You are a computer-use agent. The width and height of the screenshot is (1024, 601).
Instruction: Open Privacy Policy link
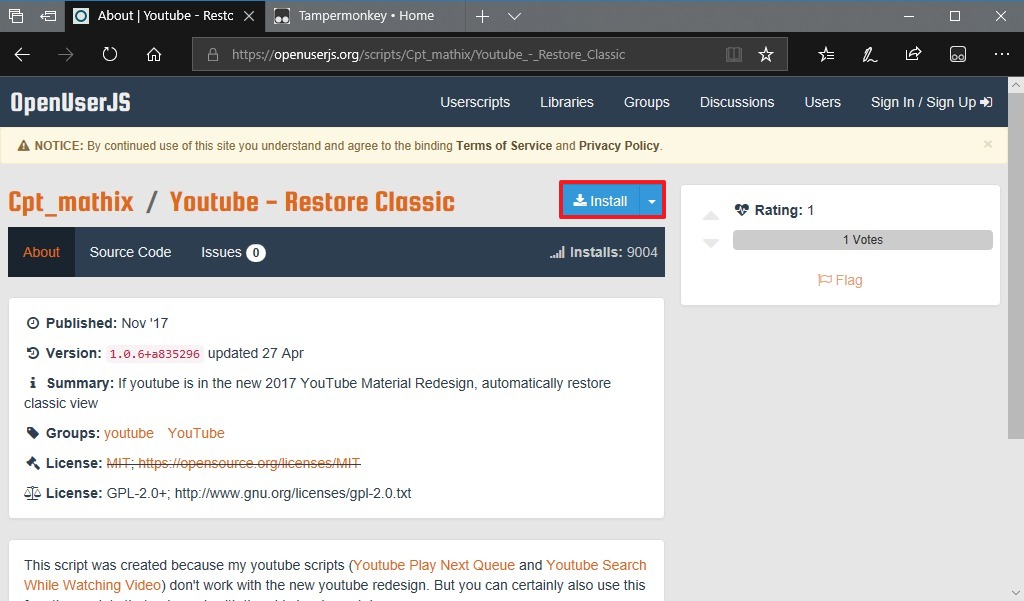click(x=619, y=146)
